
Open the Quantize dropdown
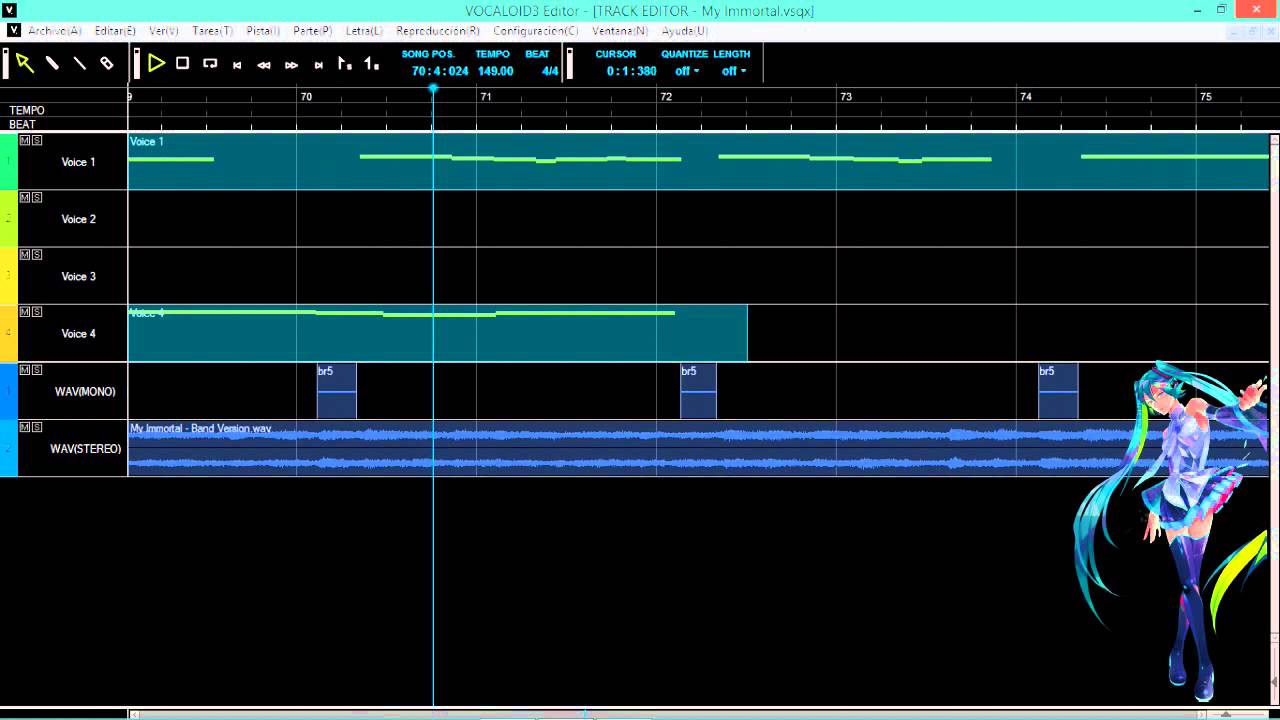[687, 71]
